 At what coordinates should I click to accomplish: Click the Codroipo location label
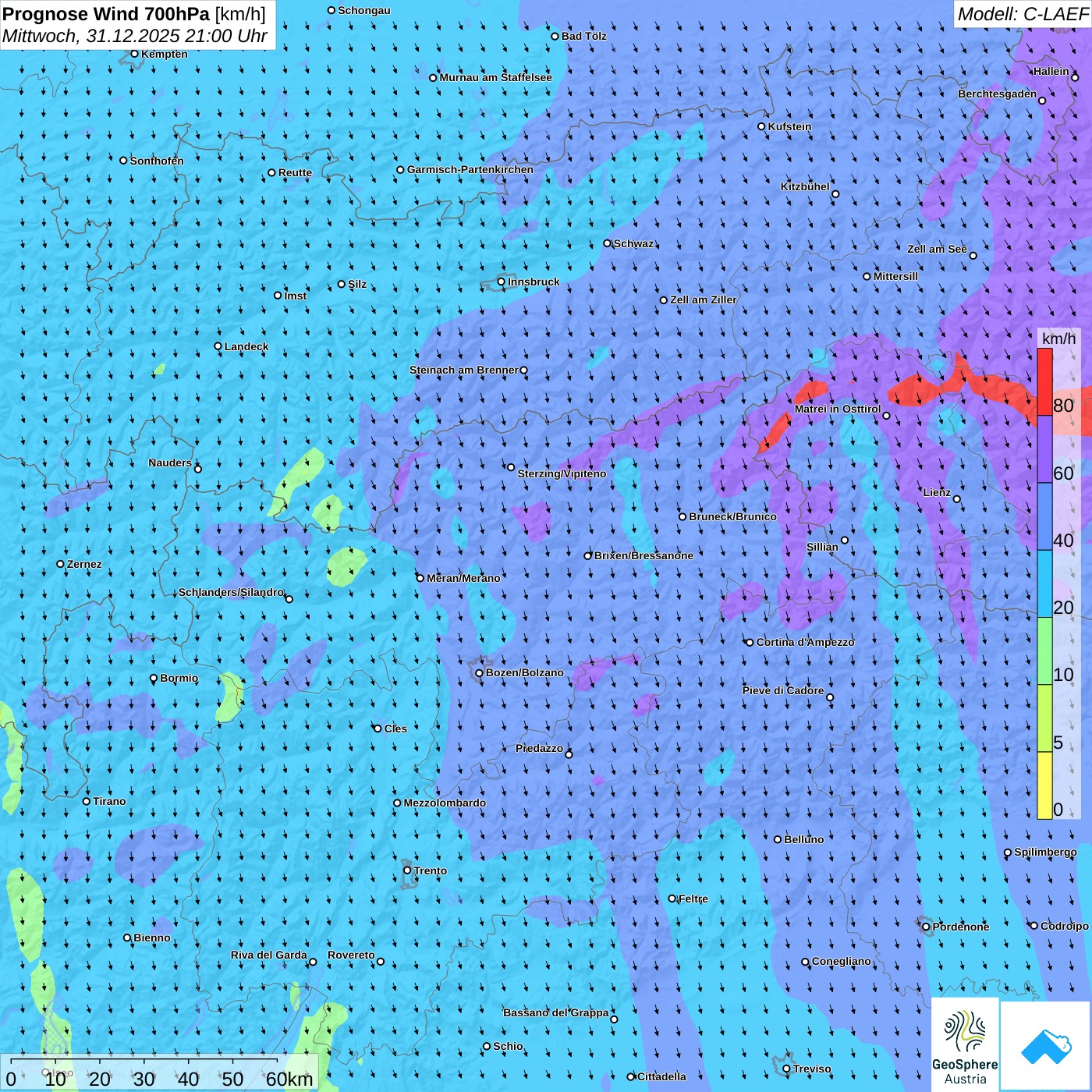click(1065, 926)
